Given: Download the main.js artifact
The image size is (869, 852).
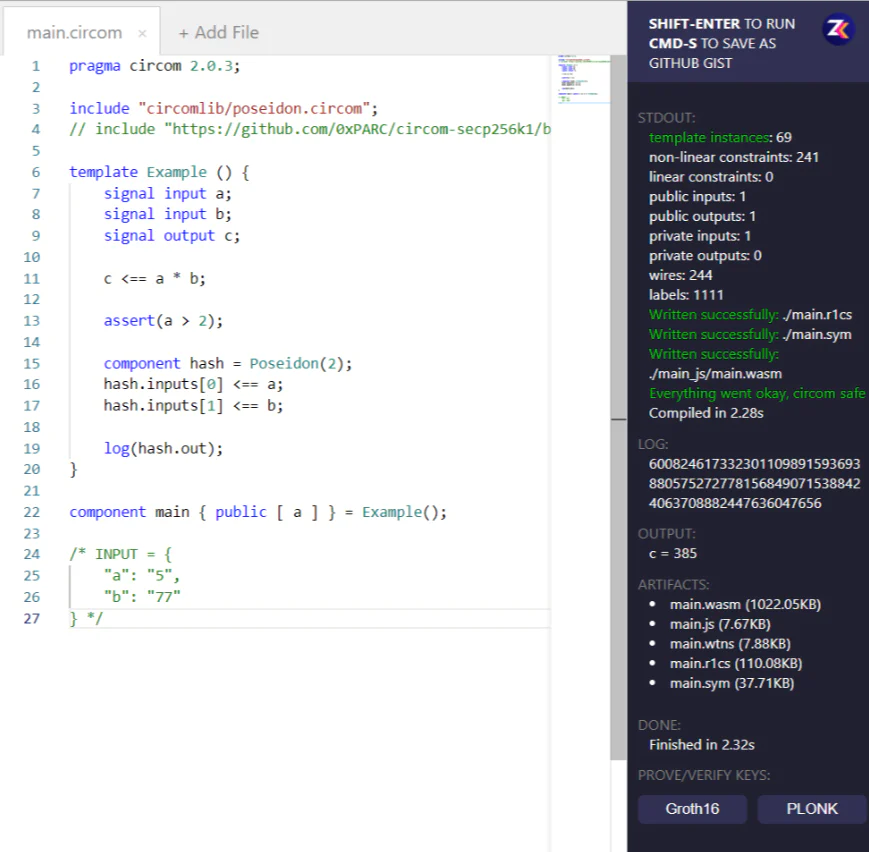Looking at the screenshot, I should point(720,624).
